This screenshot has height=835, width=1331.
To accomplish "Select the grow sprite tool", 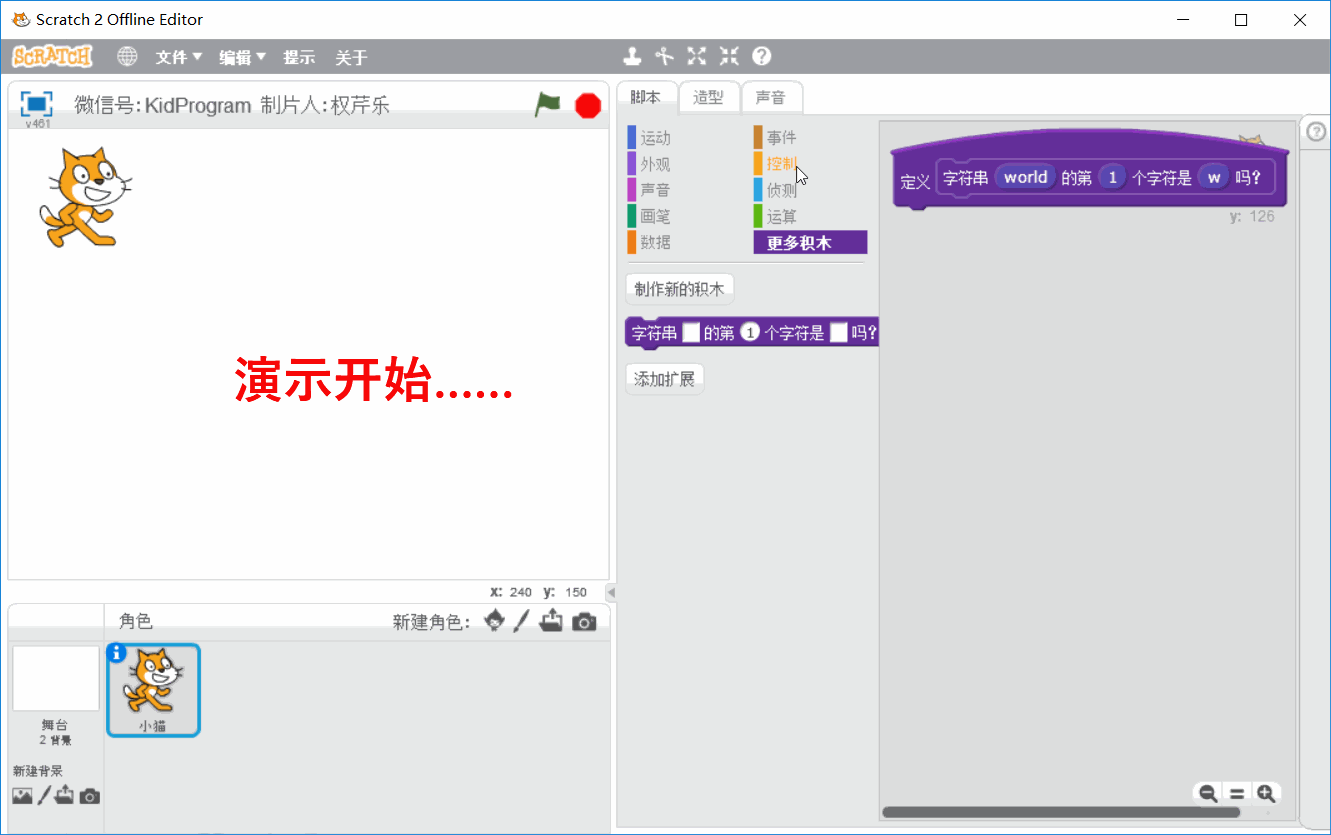I will point(697,56).
